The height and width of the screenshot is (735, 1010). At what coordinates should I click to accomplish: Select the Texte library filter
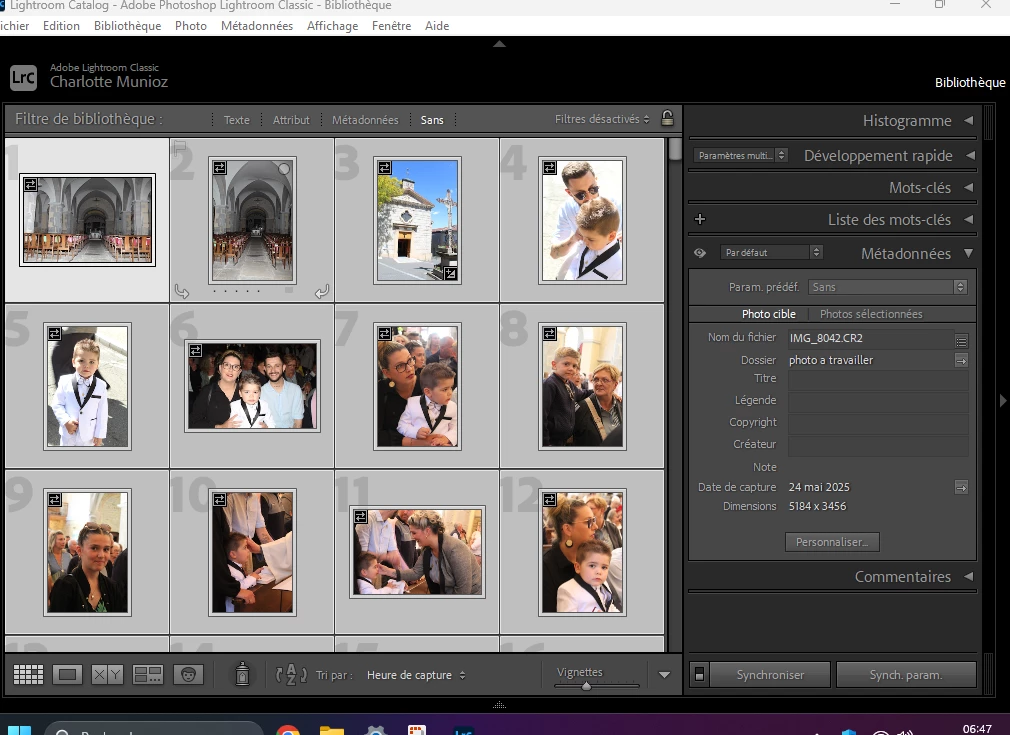coord(236,120)
